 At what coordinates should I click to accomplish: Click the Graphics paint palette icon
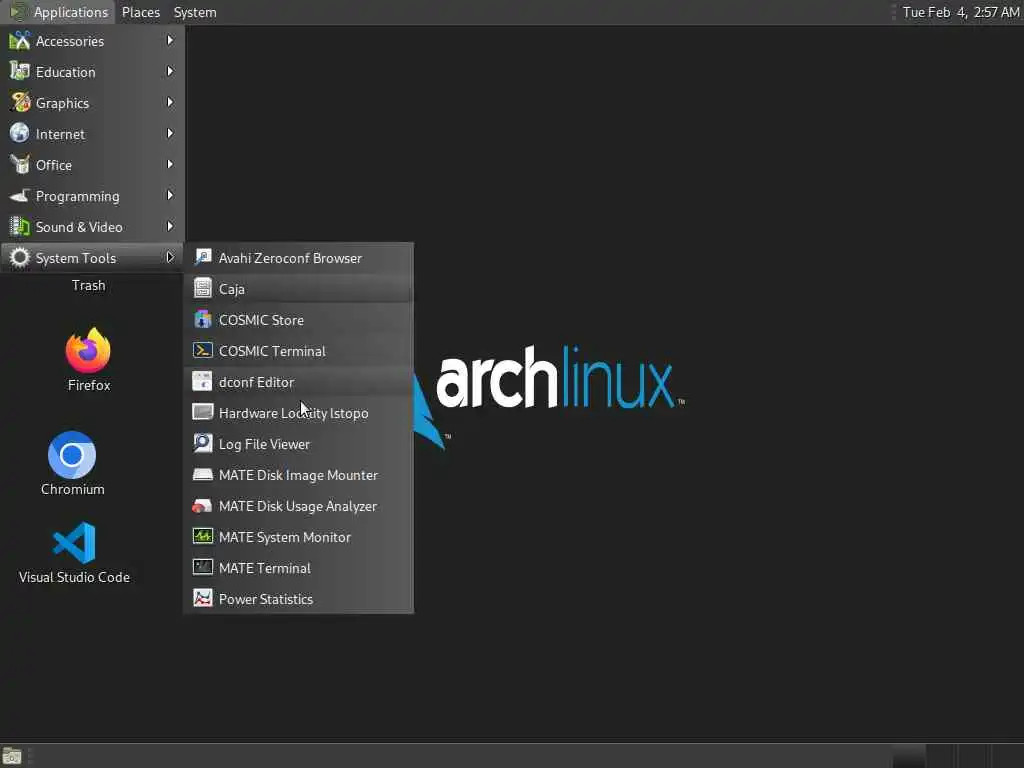coord(20,103)
